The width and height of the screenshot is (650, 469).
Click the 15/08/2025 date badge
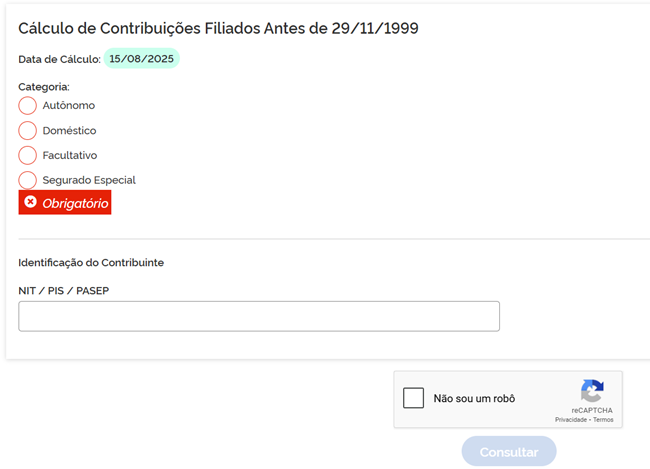[141, 59]
